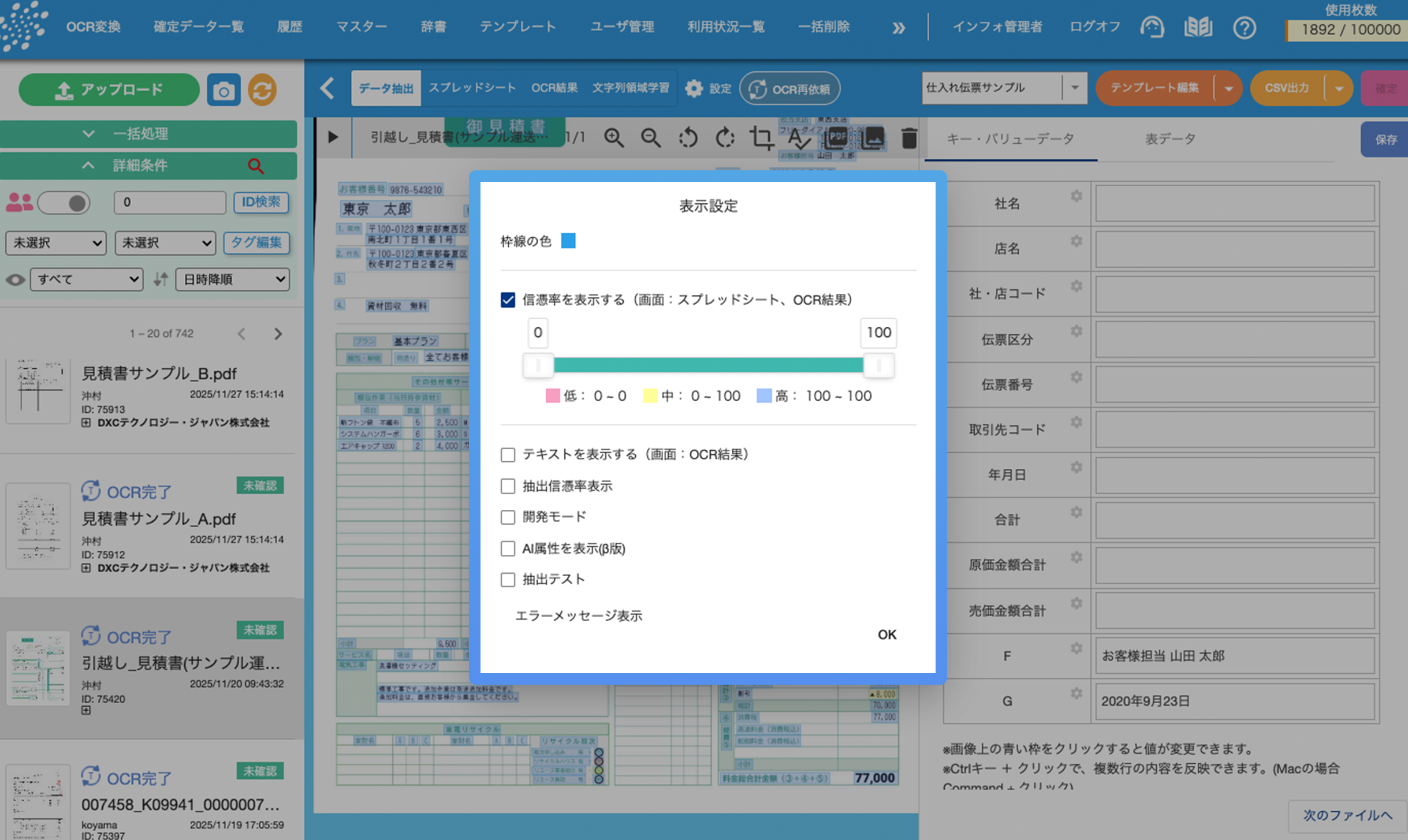
Task: Click the orange refresh icon in the sidebar
Action: coord(263,89)
